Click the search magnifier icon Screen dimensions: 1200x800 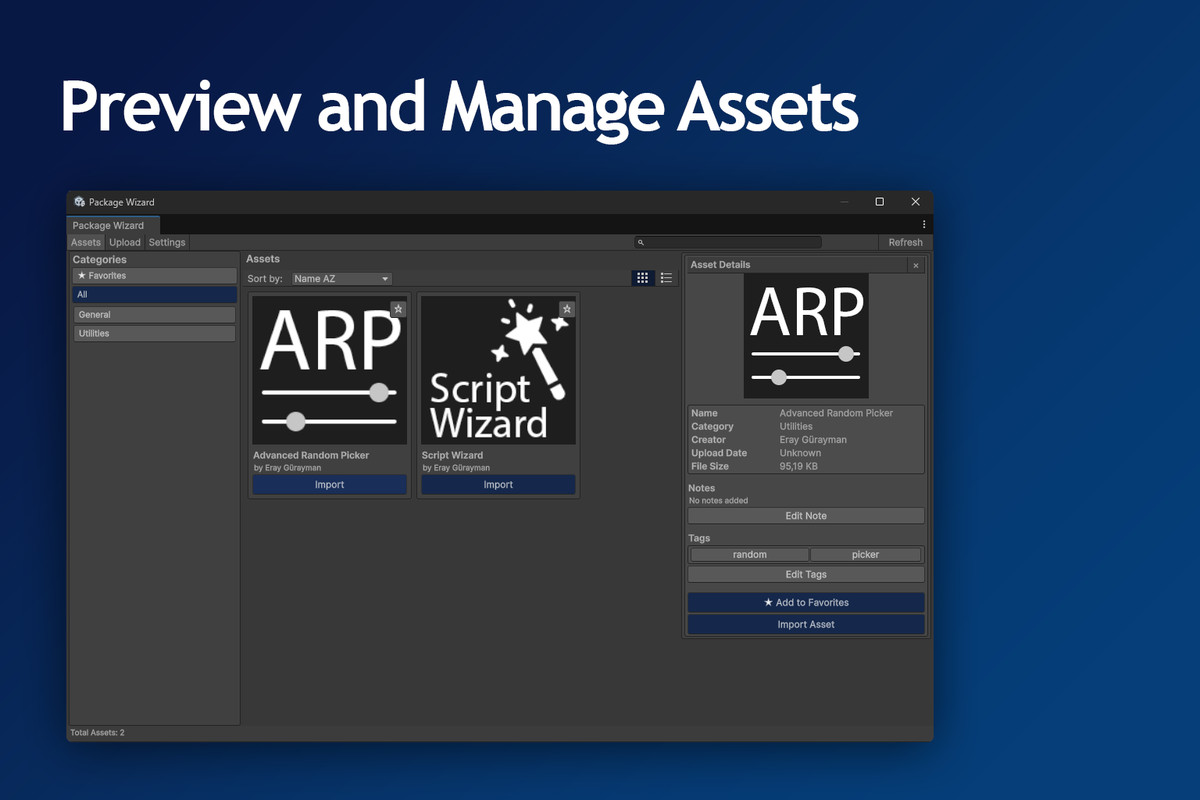coord(641,243)
